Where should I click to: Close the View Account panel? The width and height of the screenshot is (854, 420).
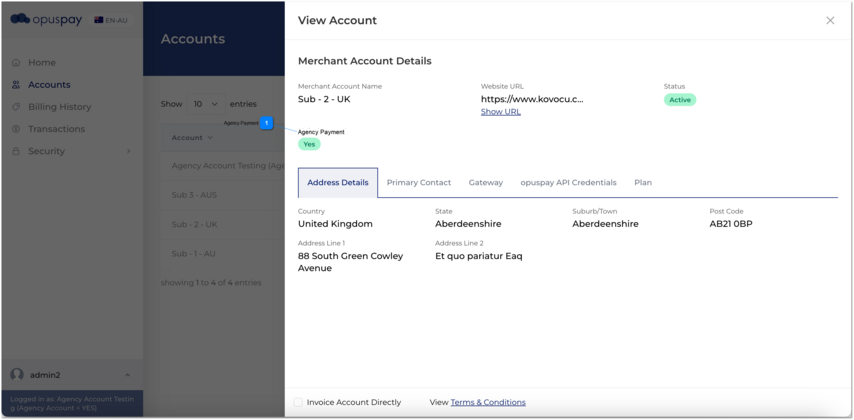click(x=830, y=20)
